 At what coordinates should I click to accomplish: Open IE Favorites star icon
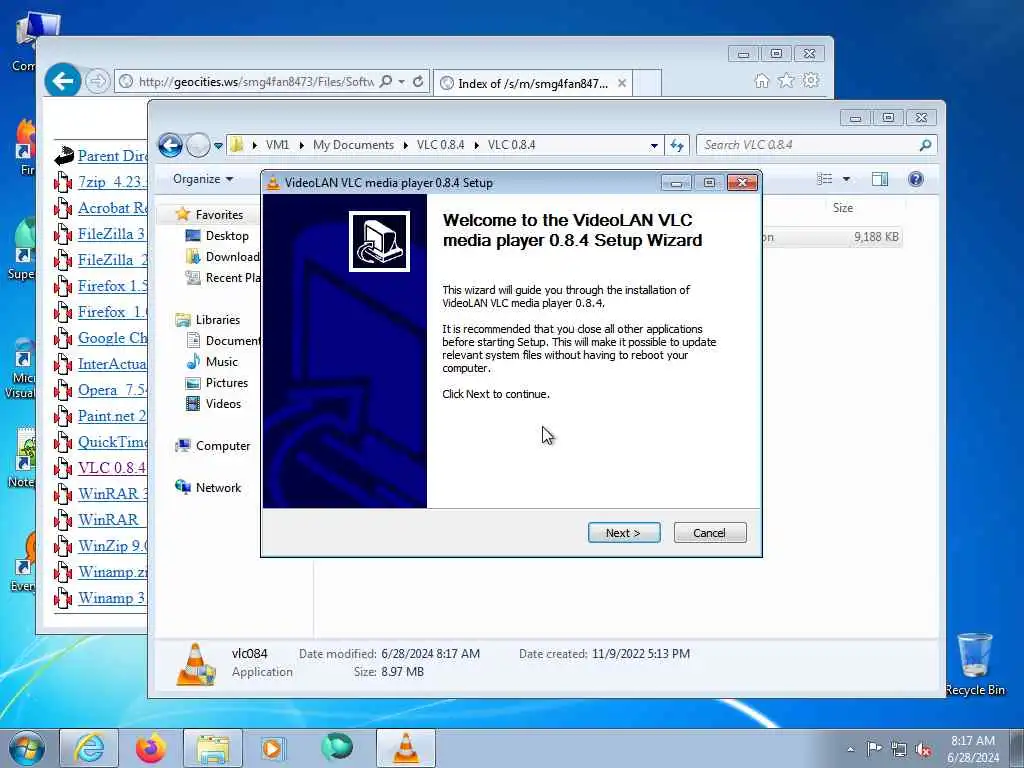tap(786, 80)
